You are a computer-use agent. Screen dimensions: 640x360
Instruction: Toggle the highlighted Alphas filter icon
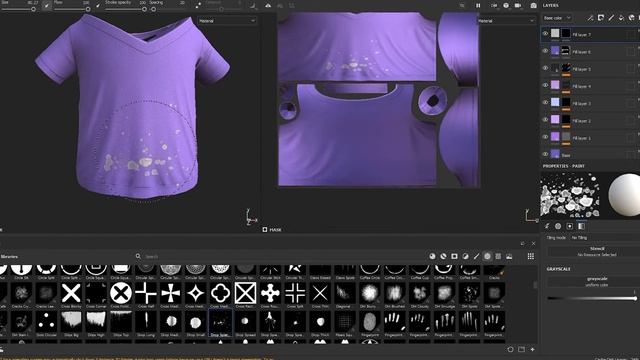487,256
